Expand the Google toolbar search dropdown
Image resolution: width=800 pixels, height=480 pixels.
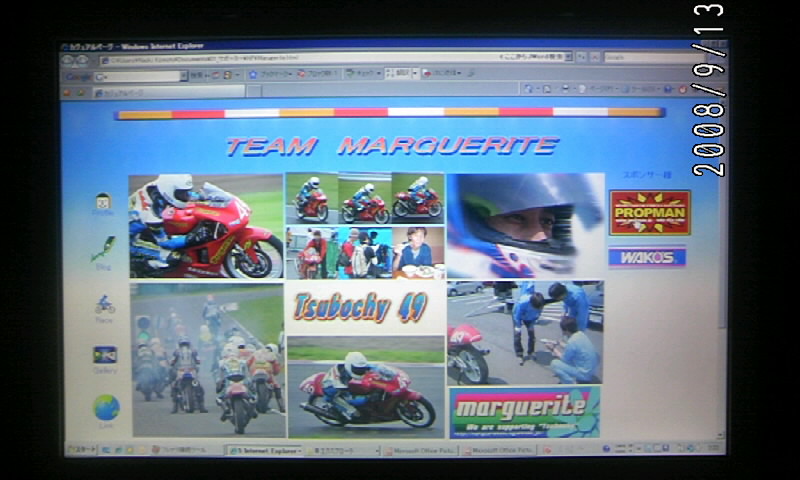(x=184, y=77)
